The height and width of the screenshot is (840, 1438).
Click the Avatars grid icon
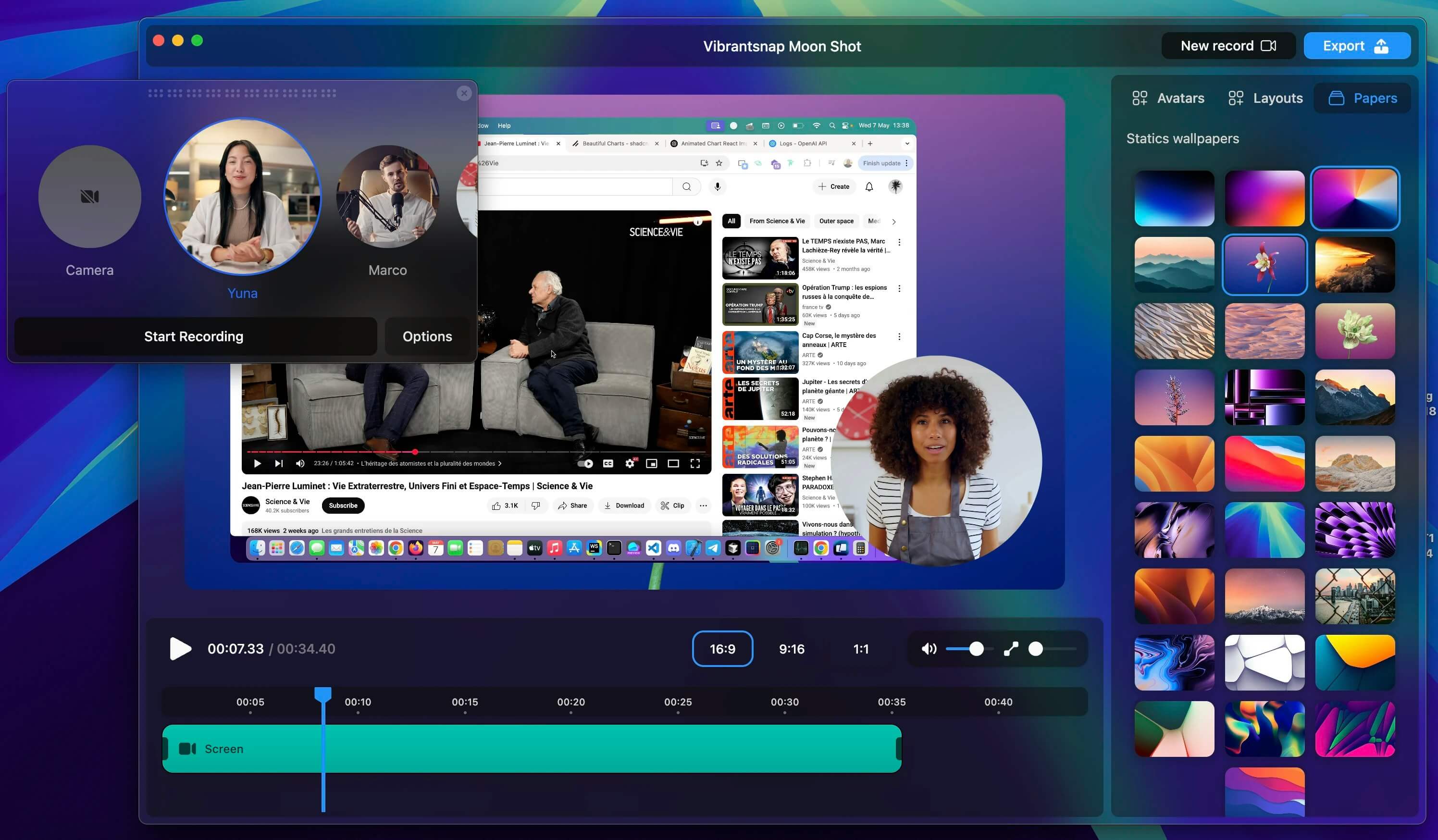pyautogui.click(x=1140, y=98)
